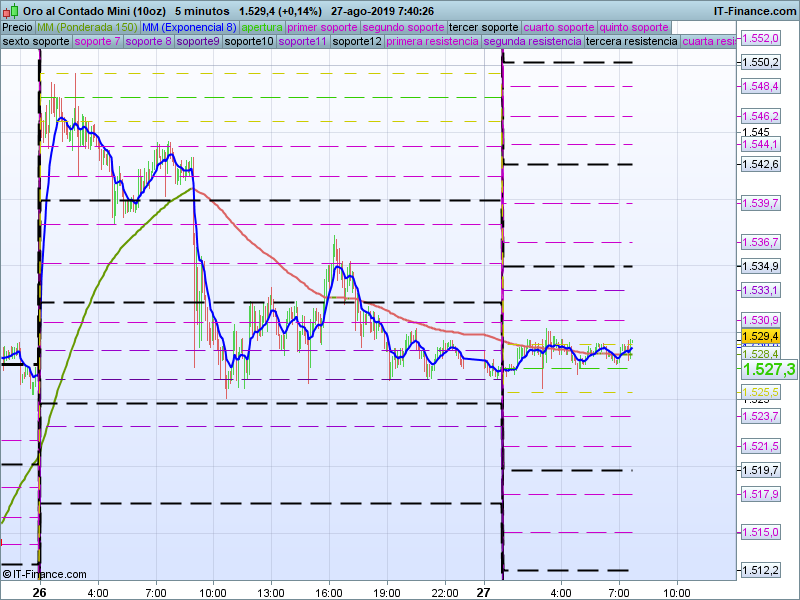This screenshot has height=600, width=800.
Task: Click the apertura legend label
Action: (262, 27)
